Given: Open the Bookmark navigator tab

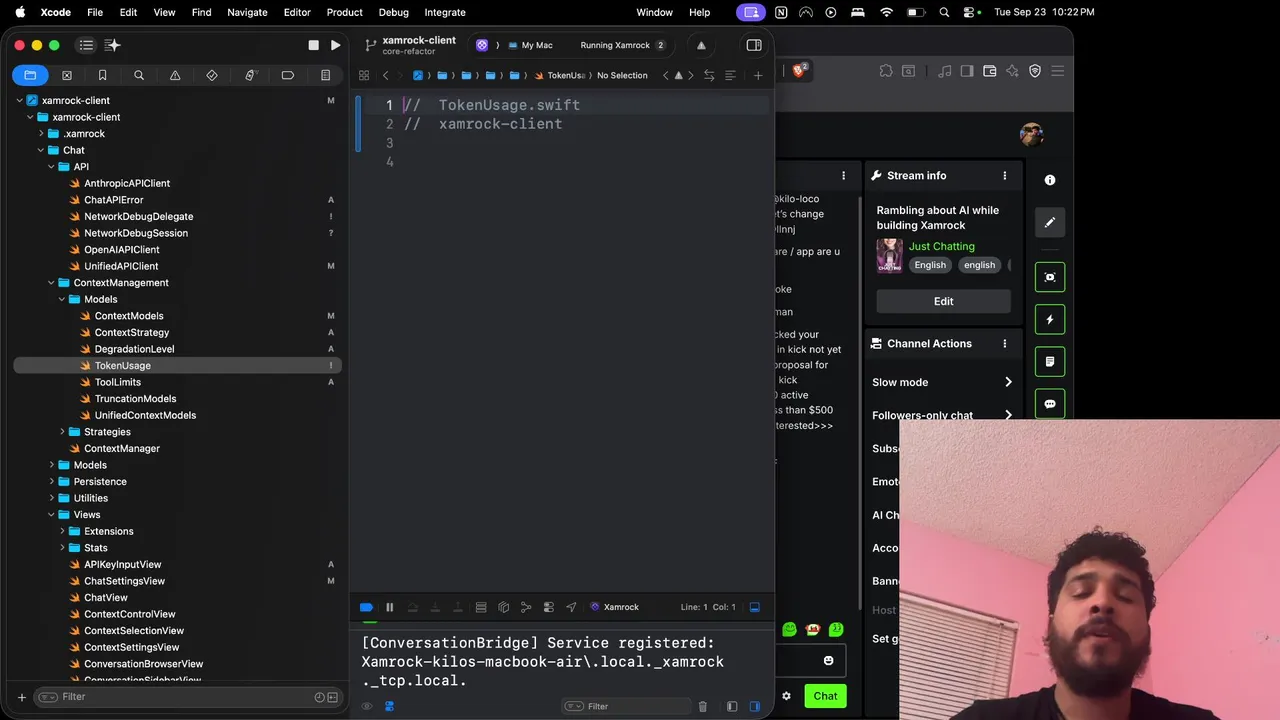Looking at the screenshot, I should [102, 75].
